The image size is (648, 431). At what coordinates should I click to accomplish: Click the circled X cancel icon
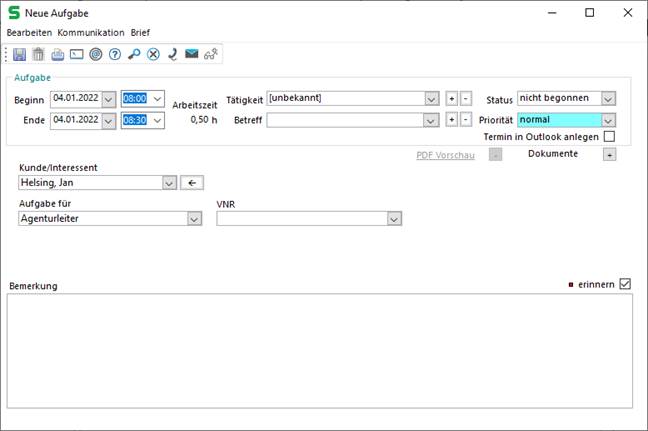pyautogui.click(x=153, y=54)
